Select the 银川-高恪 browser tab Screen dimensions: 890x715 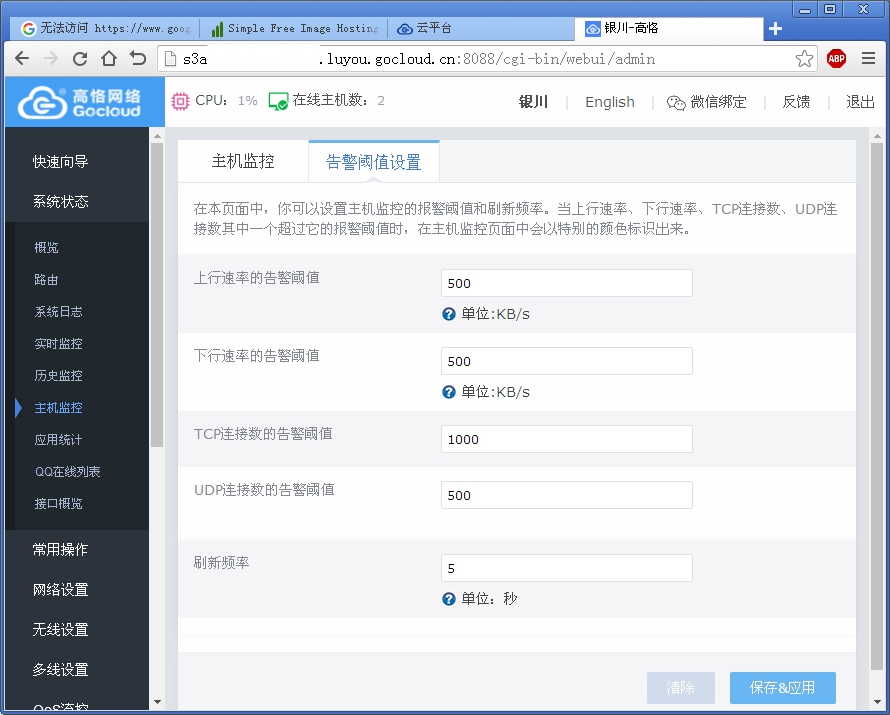[x=669, y=28]
